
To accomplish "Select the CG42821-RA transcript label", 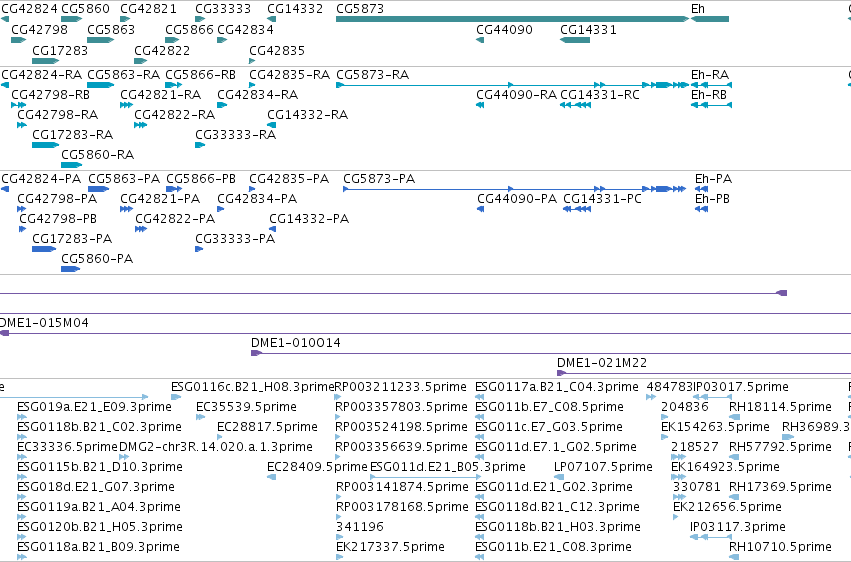I will coord(161,94).
